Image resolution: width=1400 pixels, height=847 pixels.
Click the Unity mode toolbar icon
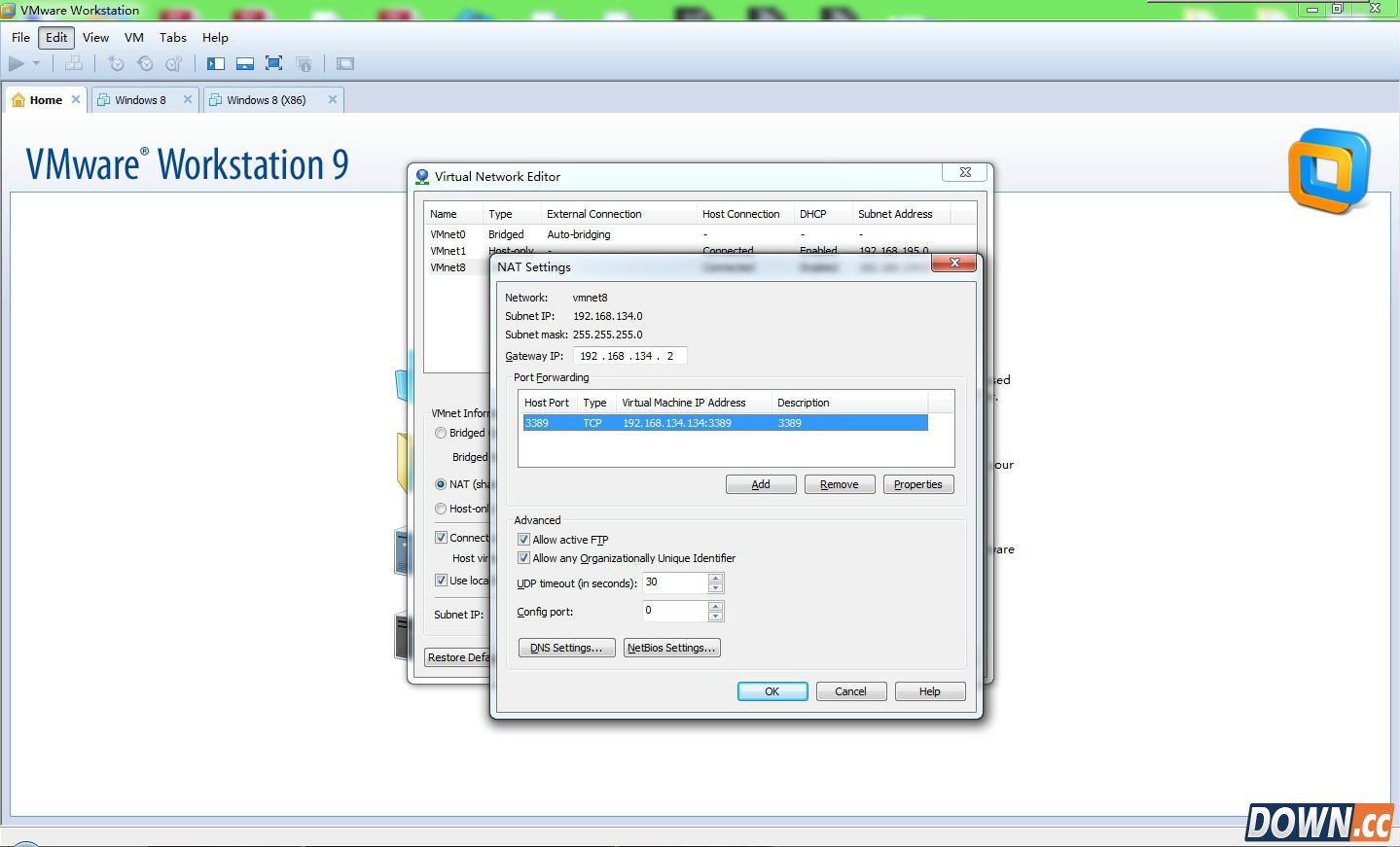[x=304, y=64]
